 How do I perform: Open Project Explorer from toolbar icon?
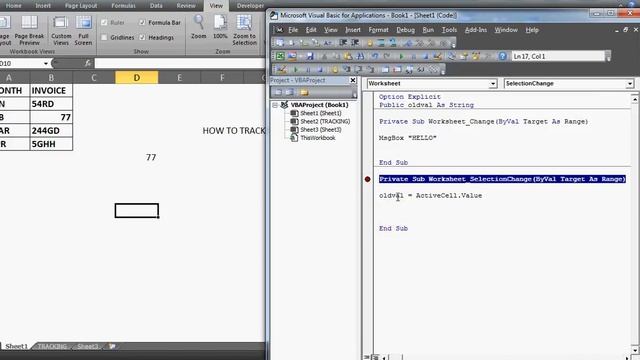point(451,56)
